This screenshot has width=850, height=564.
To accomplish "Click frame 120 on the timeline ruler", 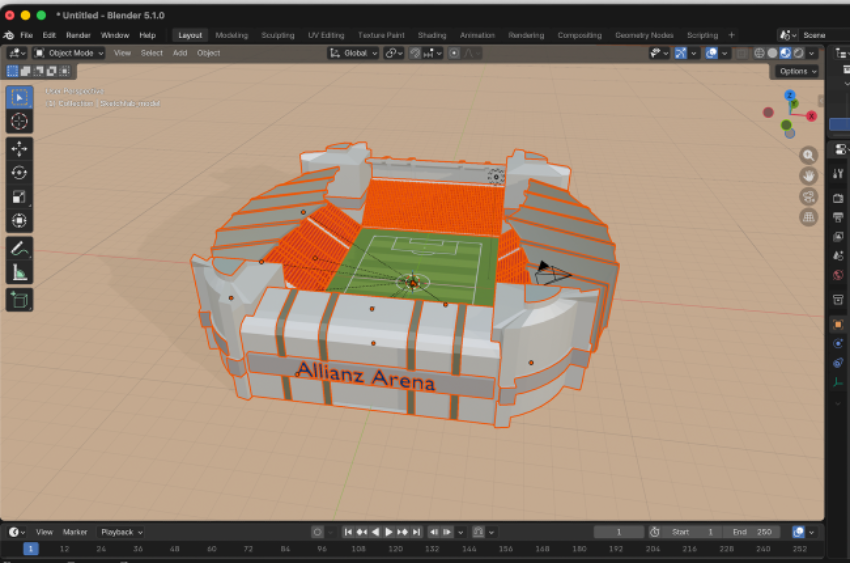I will 395,549.
